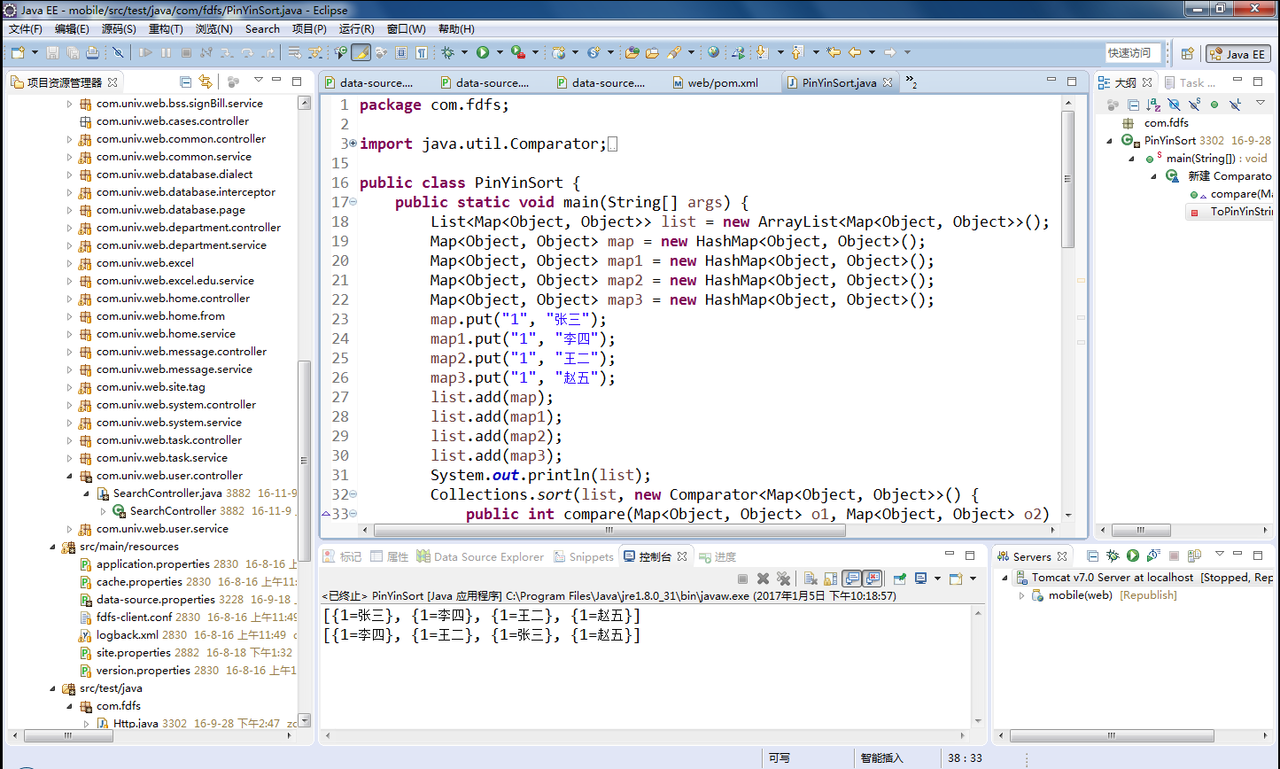Viewport: 1280px width, 769px height.
Task: Expand com.univ.web.user.service package
Action: coord(70,529)
